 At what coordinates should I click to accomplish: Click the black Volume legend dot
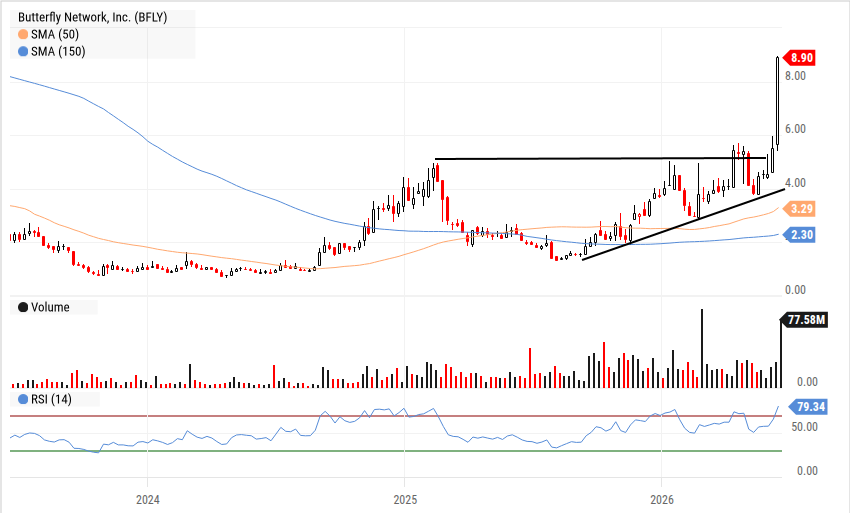(23, 307)
